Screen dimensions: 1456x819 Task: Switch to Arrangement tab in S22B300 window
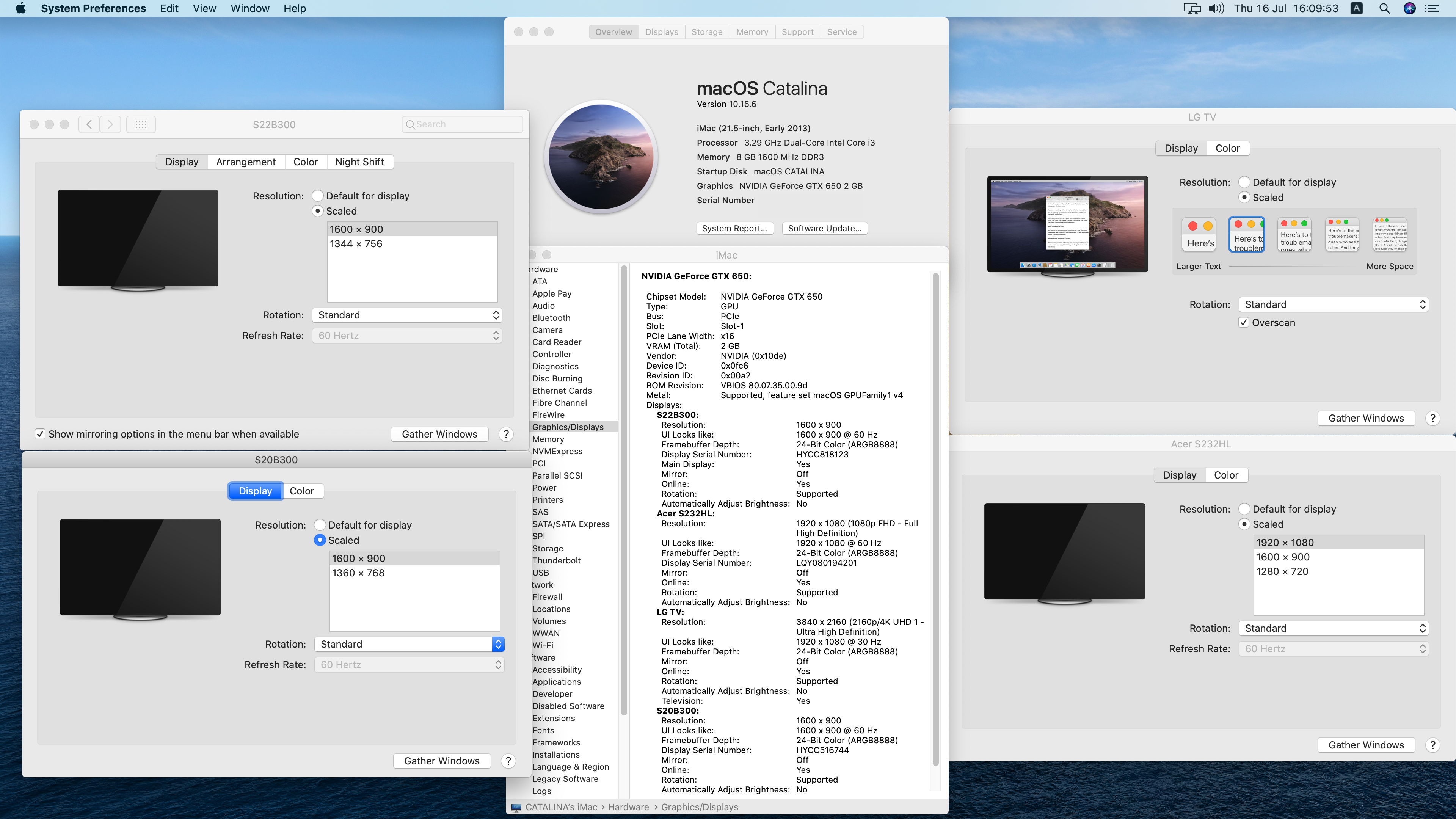(x=245, y=162)
